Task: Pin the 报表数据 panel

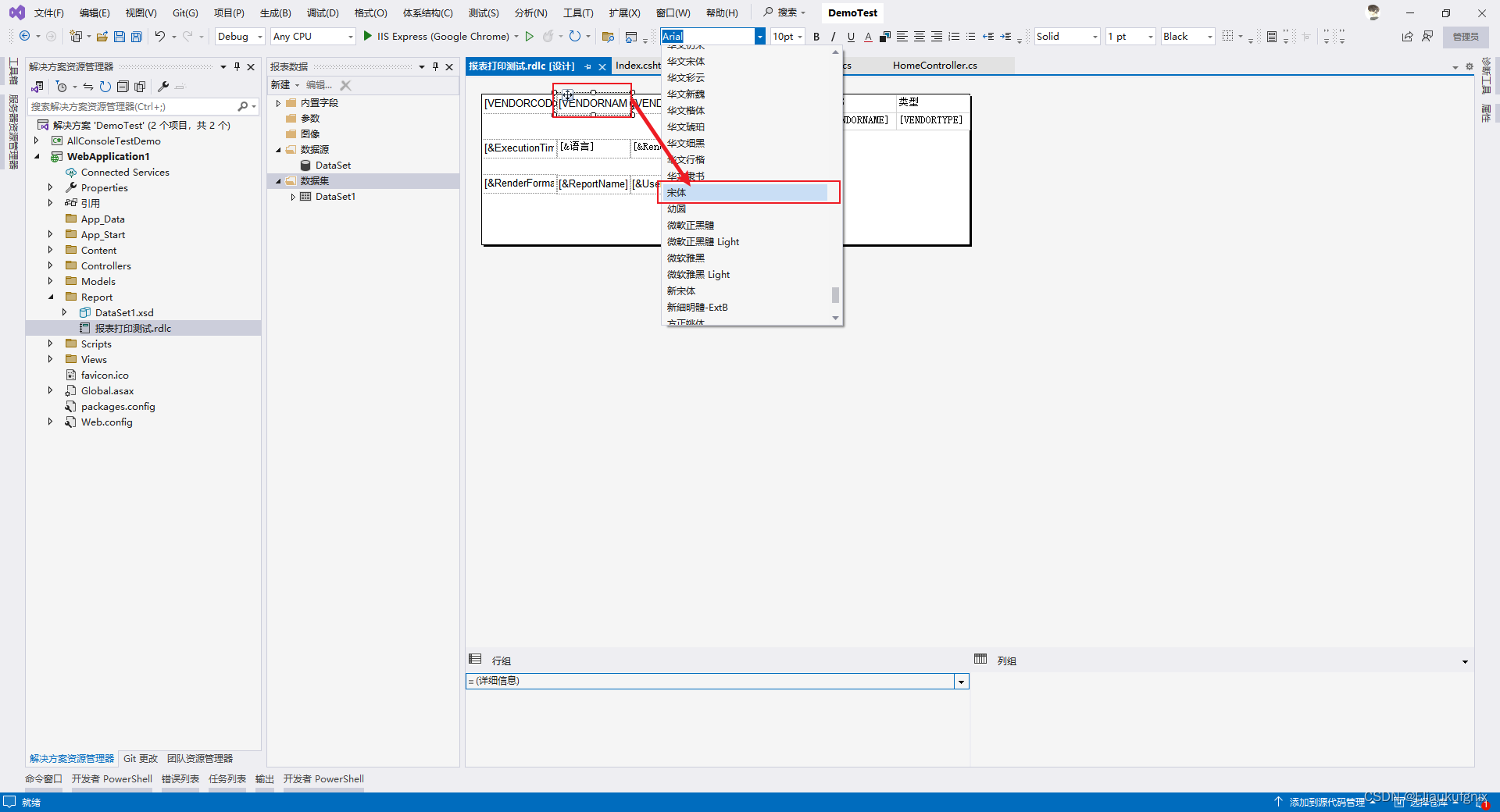Action: pos(436,66)
